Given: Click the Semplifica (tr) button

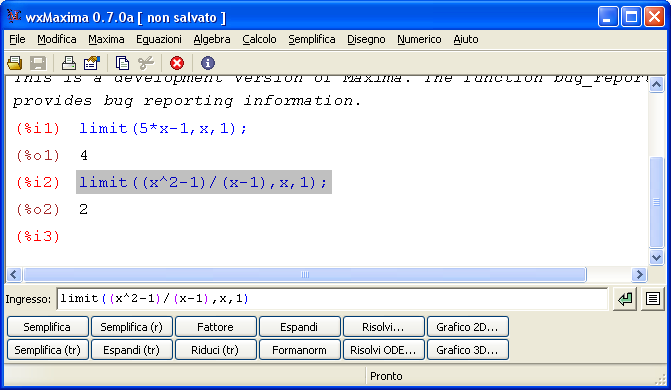Looking at the screenshot, I should point(48,350).
